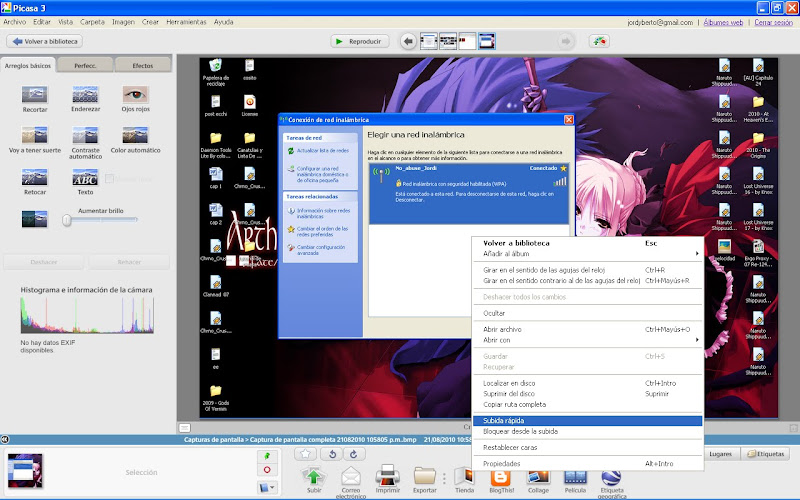Screen dimensions: 800x500
Task: Open the Álbumes web link
Action: (x=723, y=22)
